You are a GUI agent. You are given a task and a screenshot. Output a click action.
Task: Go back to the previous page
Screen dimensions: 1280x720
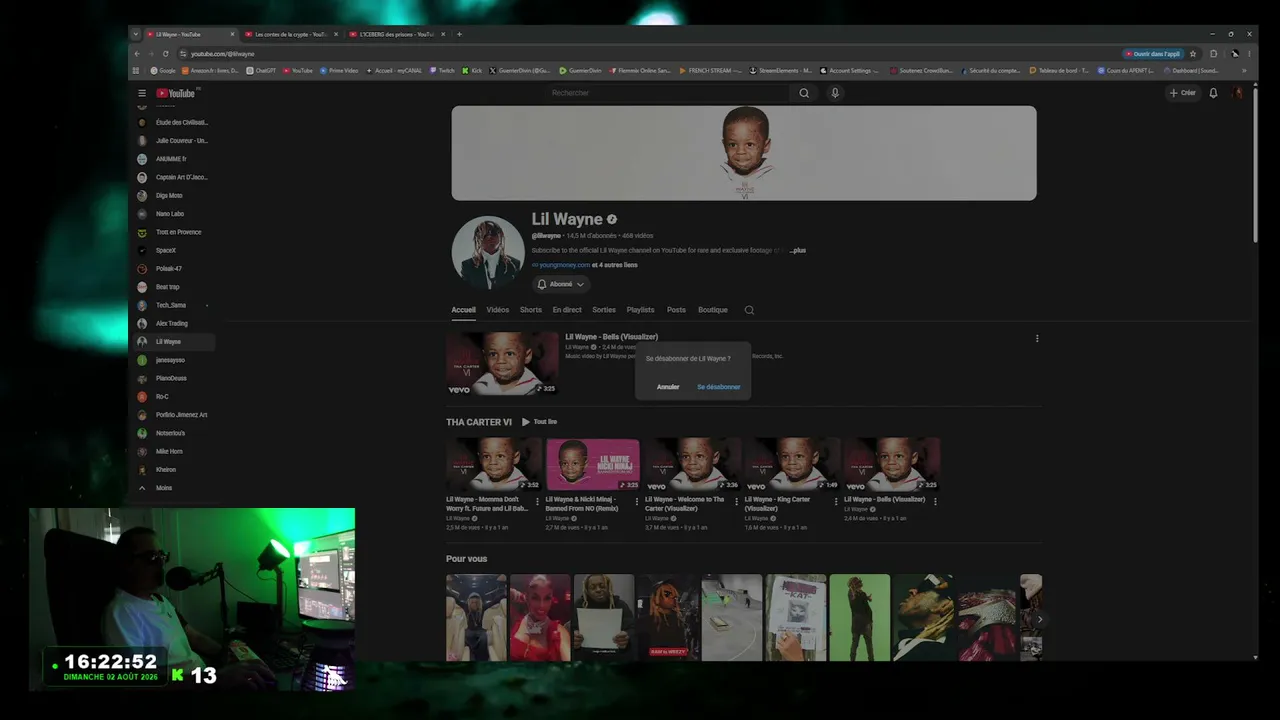[x=136, y=54]
